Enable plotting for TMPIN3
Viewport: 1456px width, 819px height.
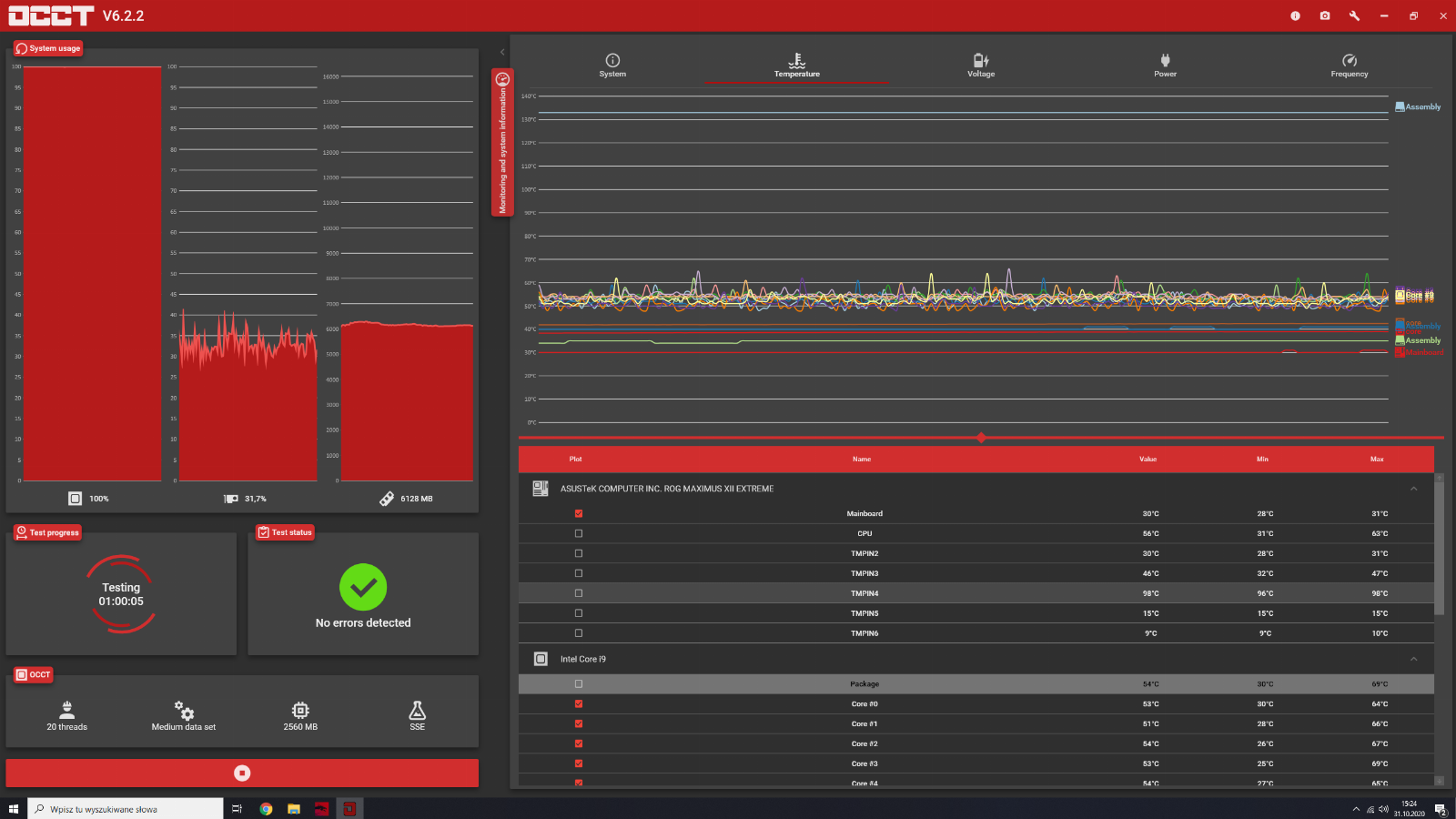click(x=579, y=573)
